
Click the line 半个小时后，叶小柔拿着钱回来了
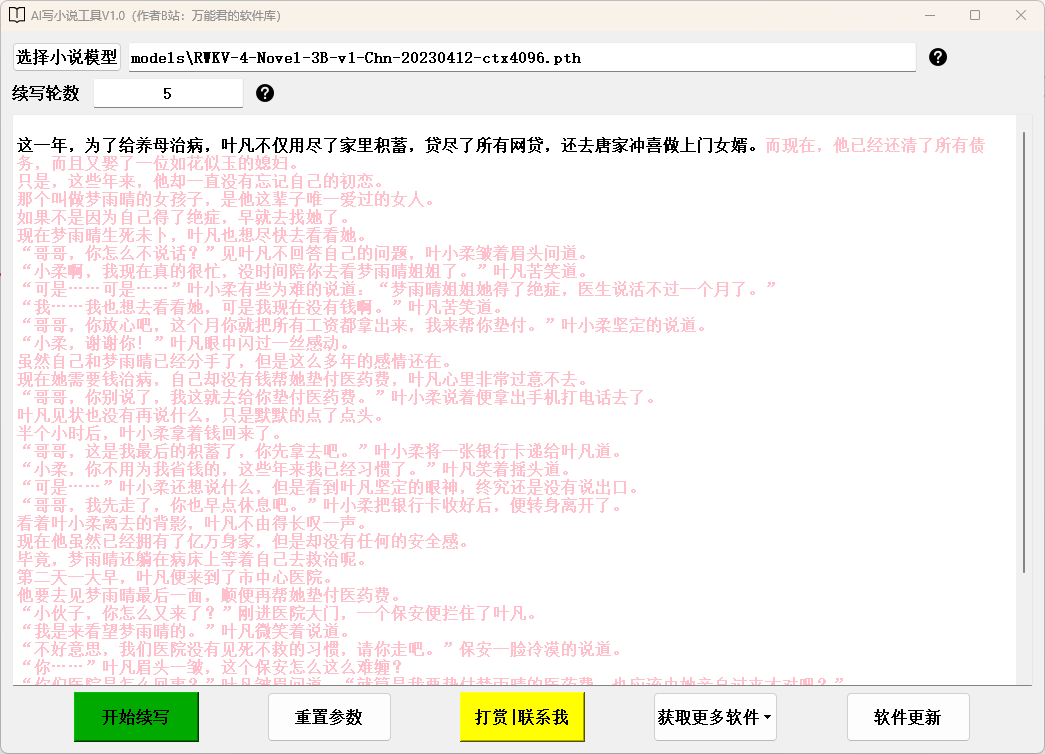click(x=149, y=433)
